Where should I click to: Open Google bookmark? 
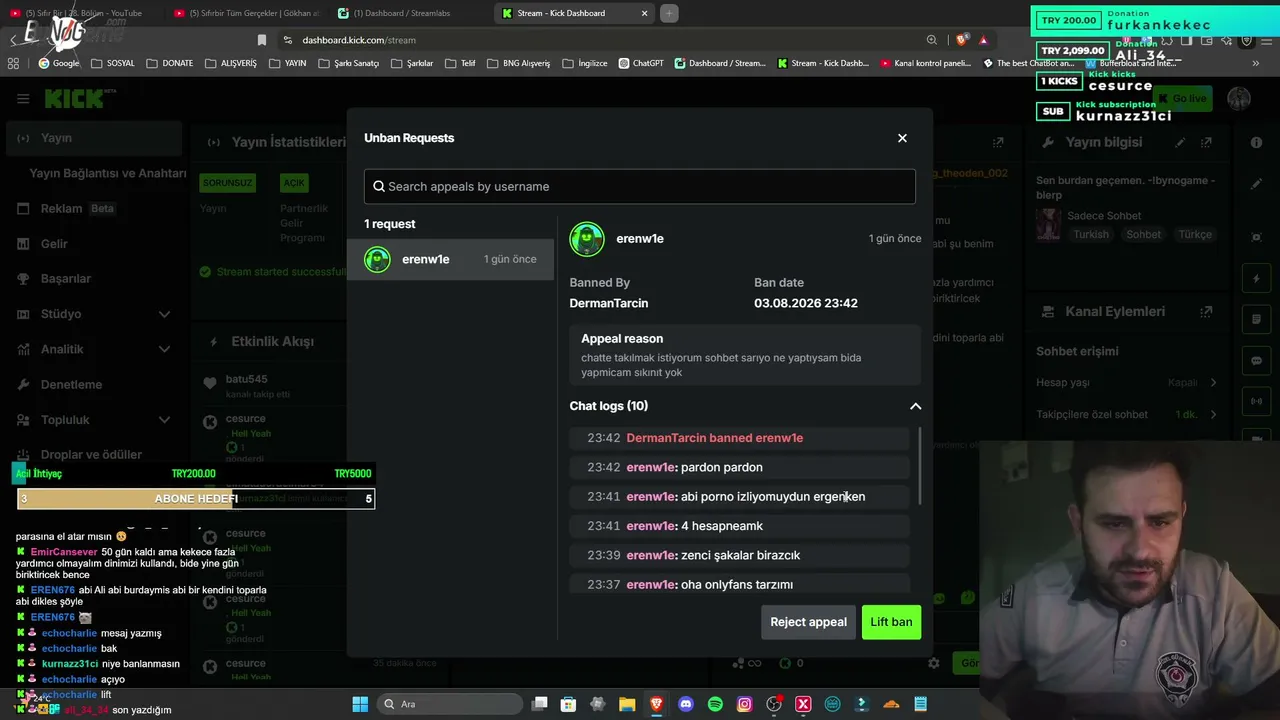pos(59,63)
